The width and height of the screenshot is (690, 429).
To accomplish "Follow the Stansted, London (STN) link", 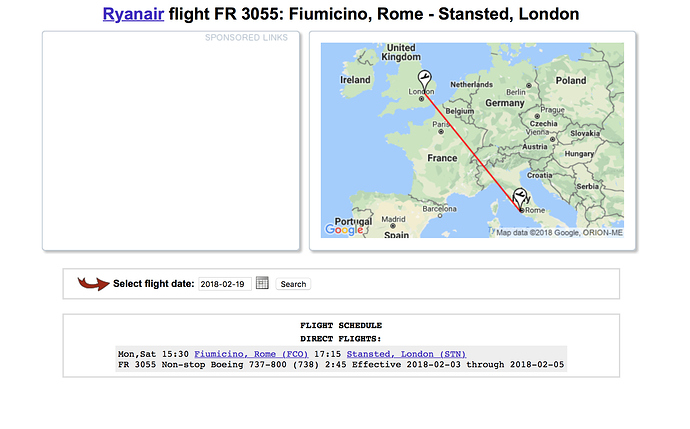I will (x=406, y=354).
